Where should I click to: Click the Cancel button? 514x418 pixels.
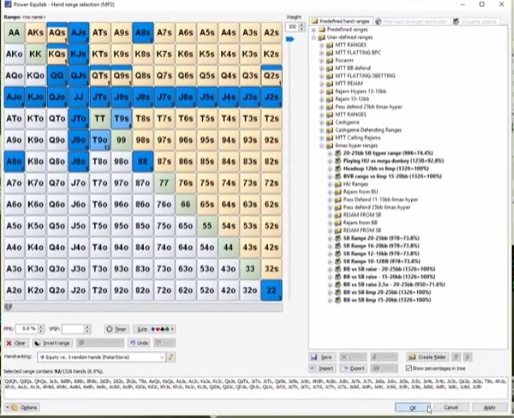[x=451, y=407]
